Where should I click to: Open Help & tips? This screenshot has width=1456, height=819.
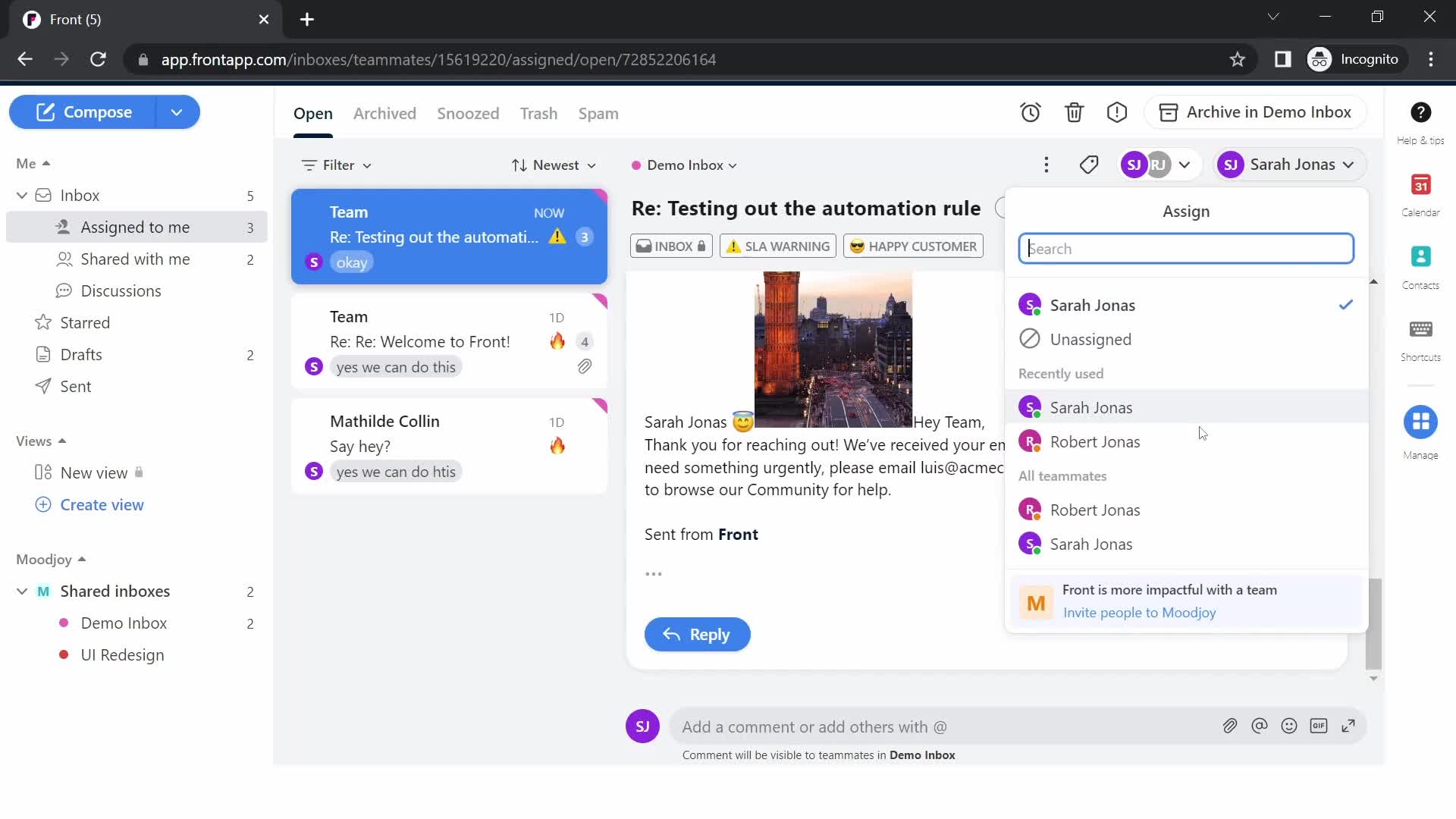1420,123
